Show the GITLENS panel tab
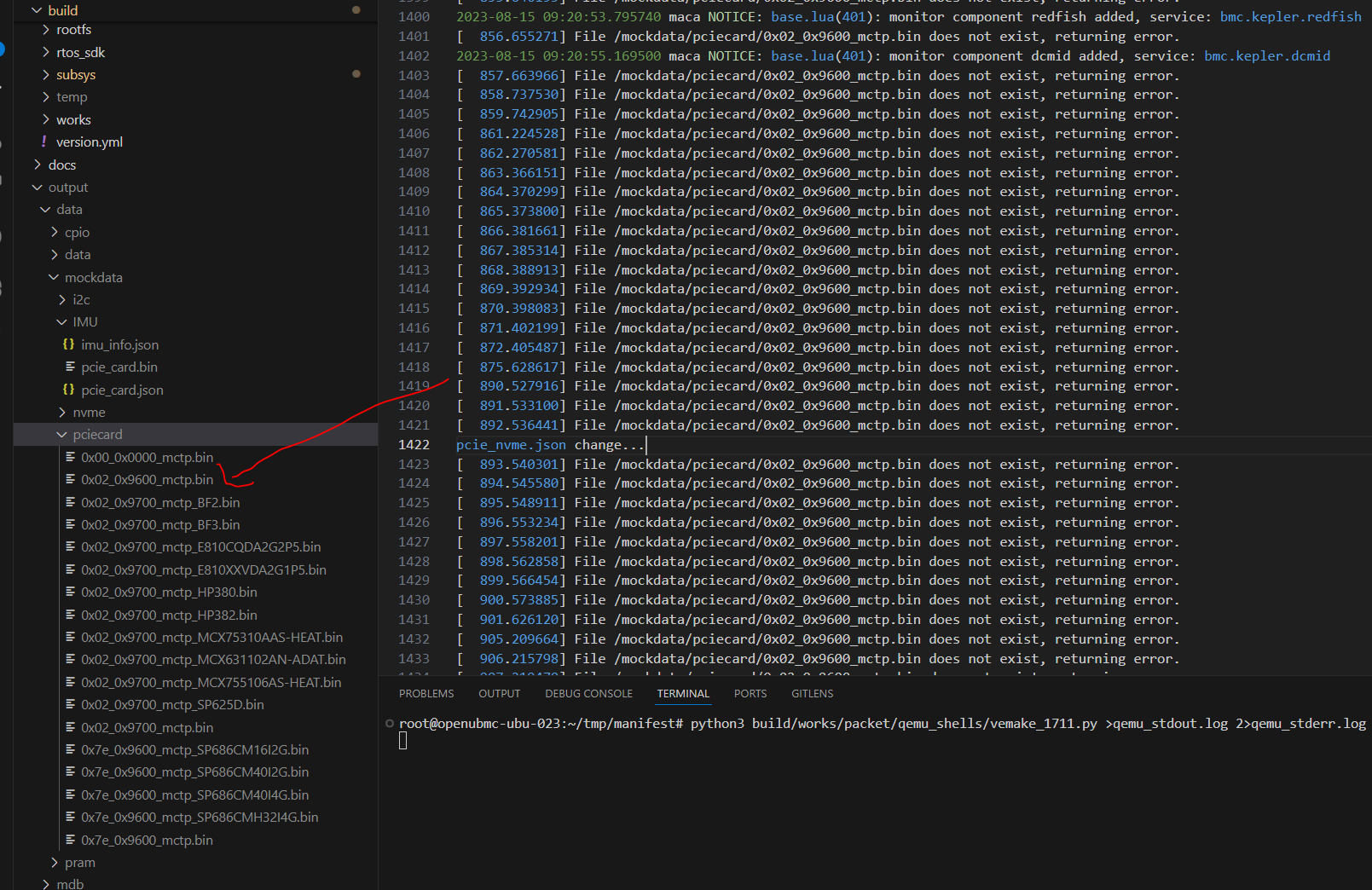Viewport: 1372px width, 890px height. point(812,694)
